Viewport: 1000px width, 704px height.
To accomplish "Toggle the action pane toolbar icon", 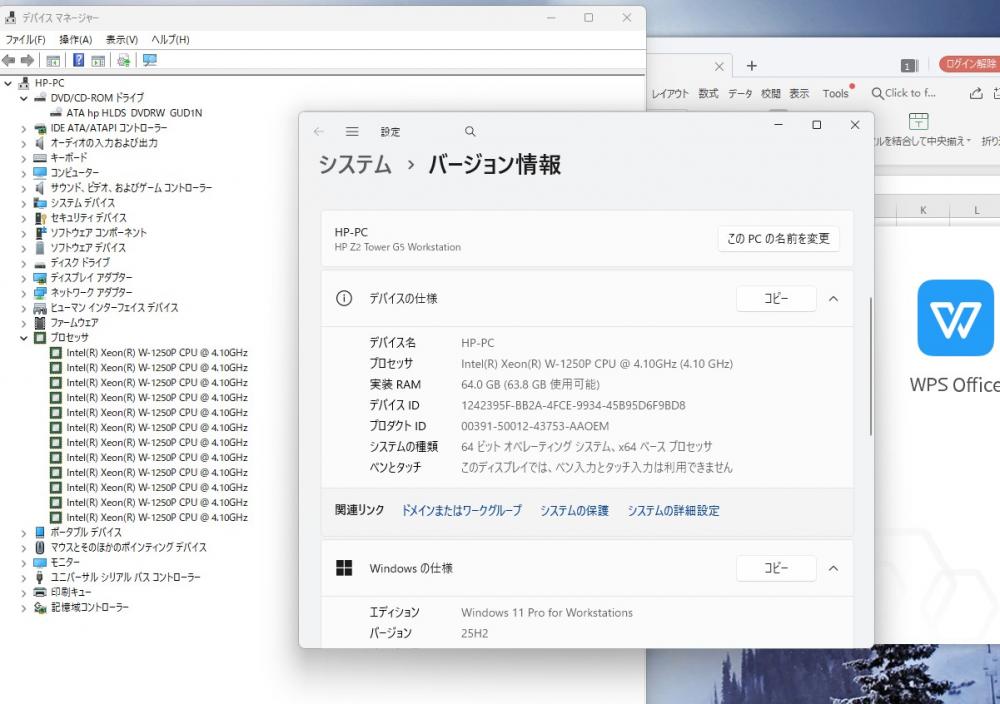I will point(98,61).
